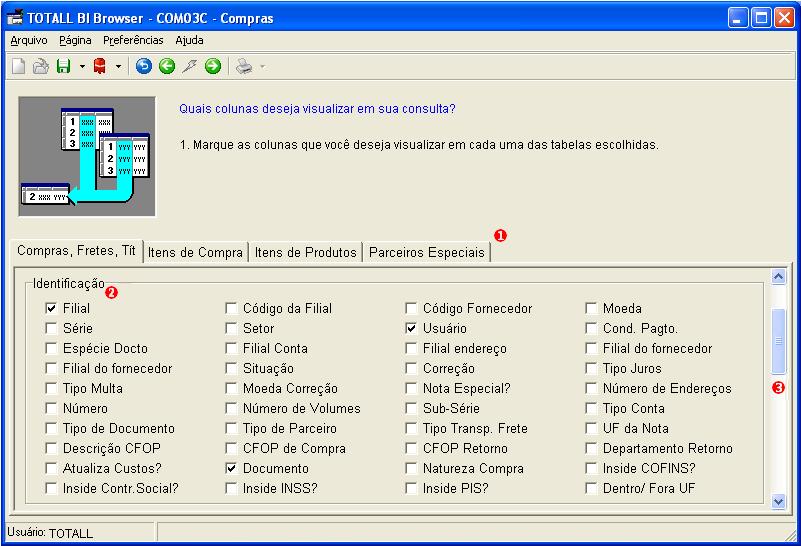
Task: Click the new blank page icon
Action: pyautogui.click(x=18, y=66)
